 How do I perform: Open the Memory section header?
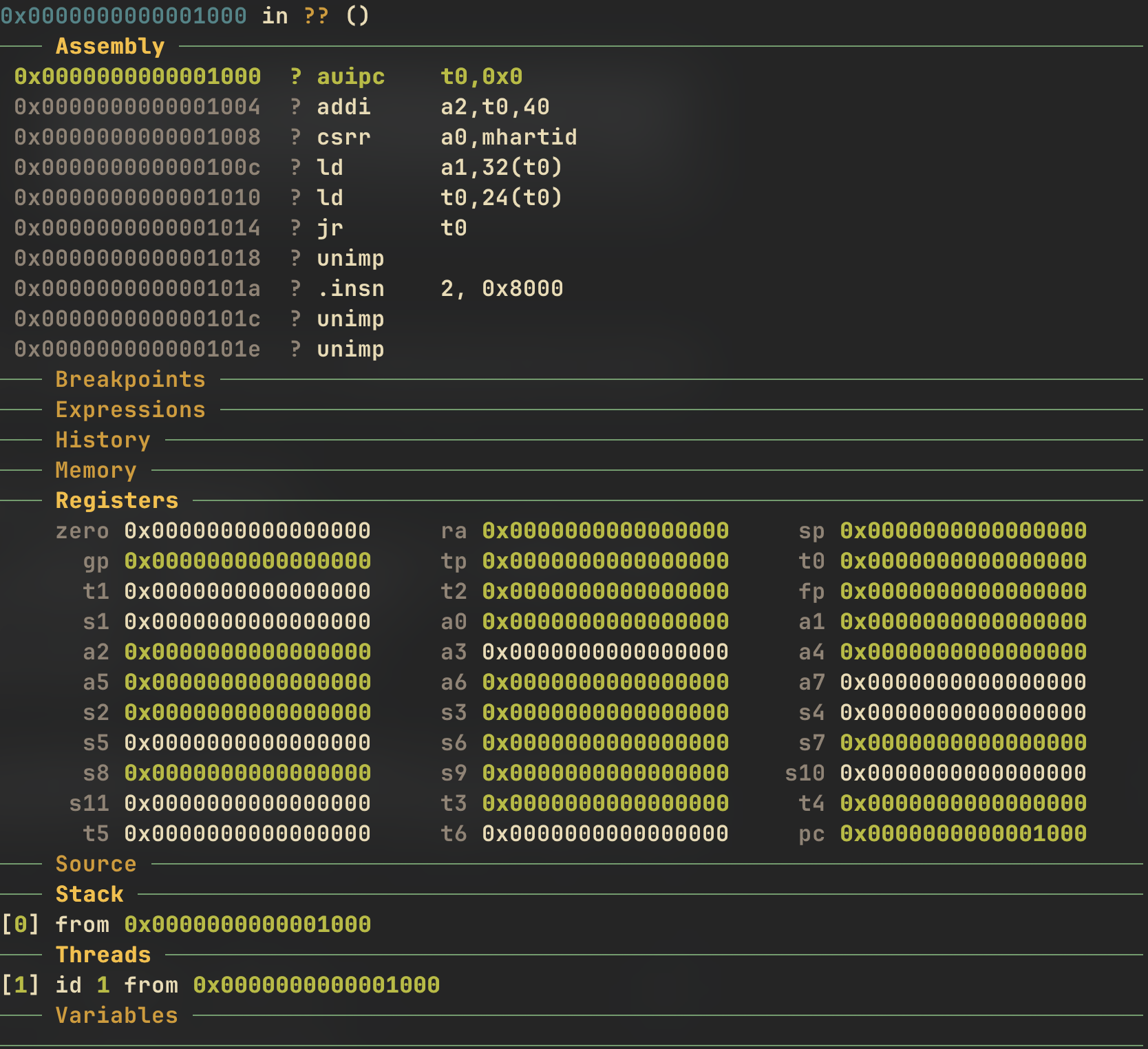[x=96, y=470]
